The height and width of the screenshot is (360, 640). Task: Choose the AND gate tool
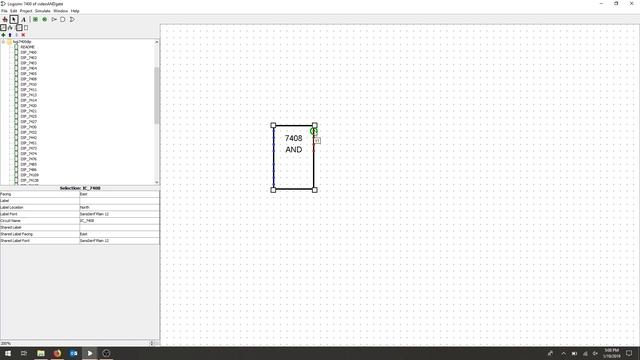(63, 19)
